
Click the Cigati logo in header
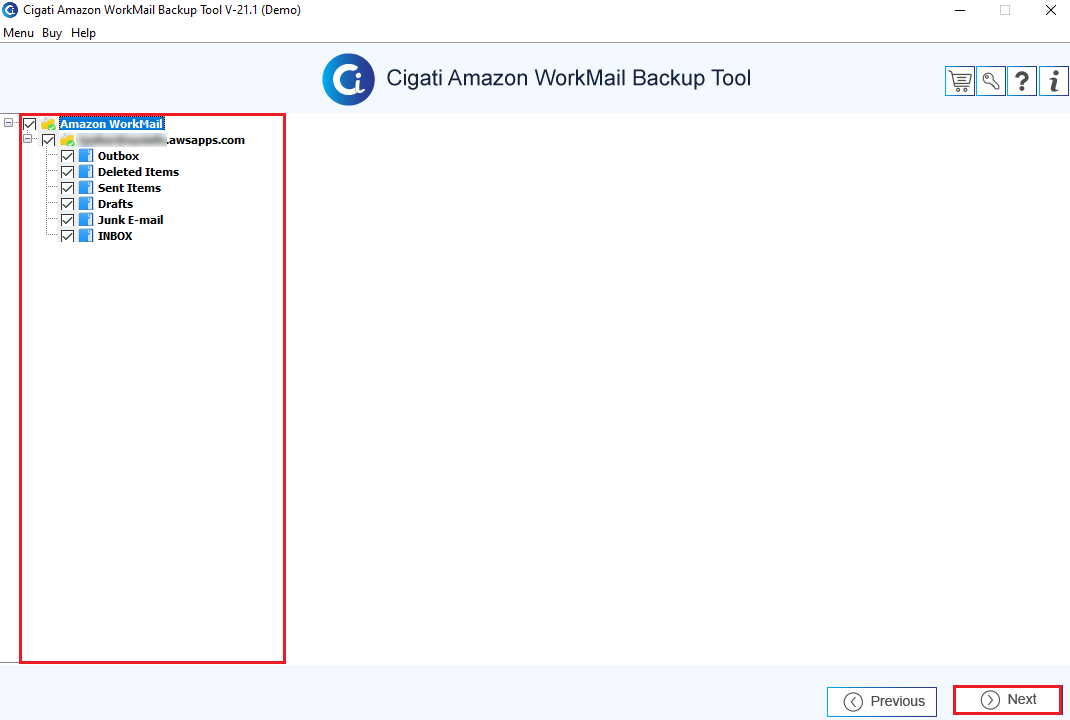click(x=348, y=79)
